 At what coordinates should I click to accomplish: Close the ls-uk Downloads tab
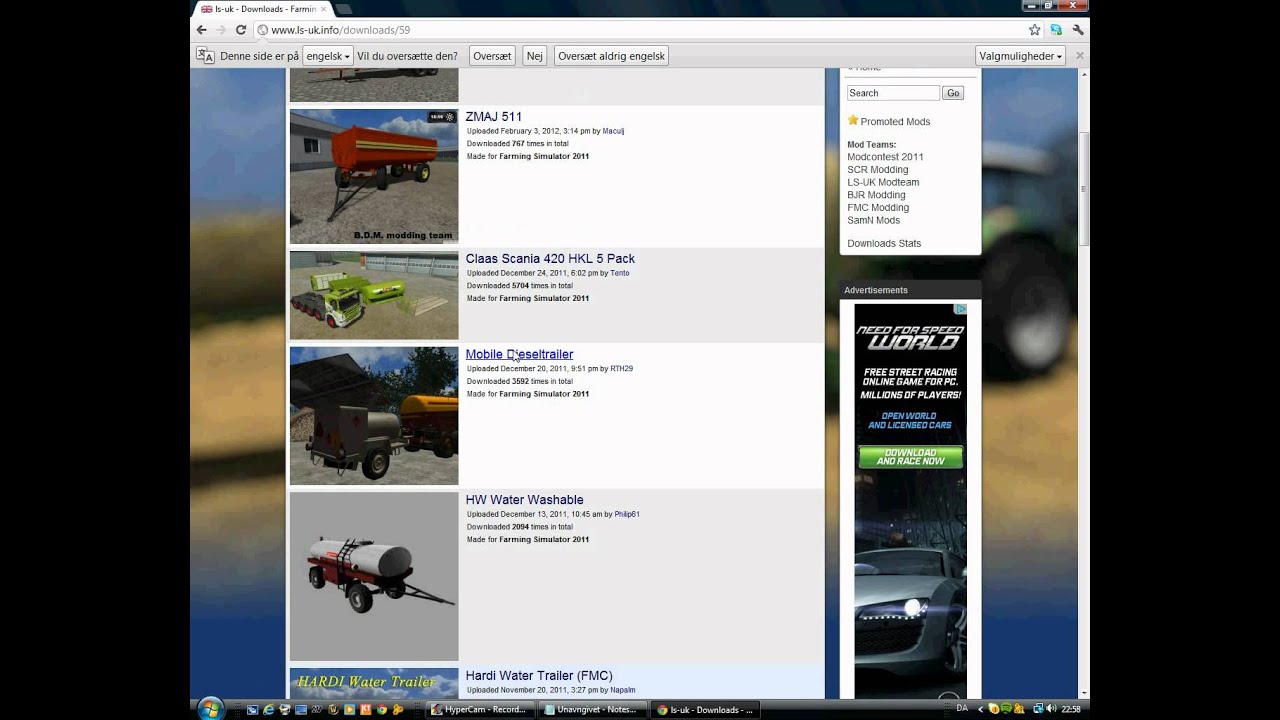(323, 9)
